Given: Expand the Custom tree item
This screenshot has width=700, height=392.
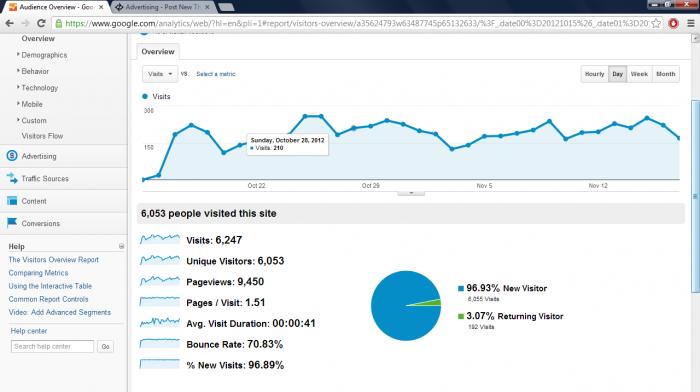Looking at the screenshot, I should click(x=18, y=120).
